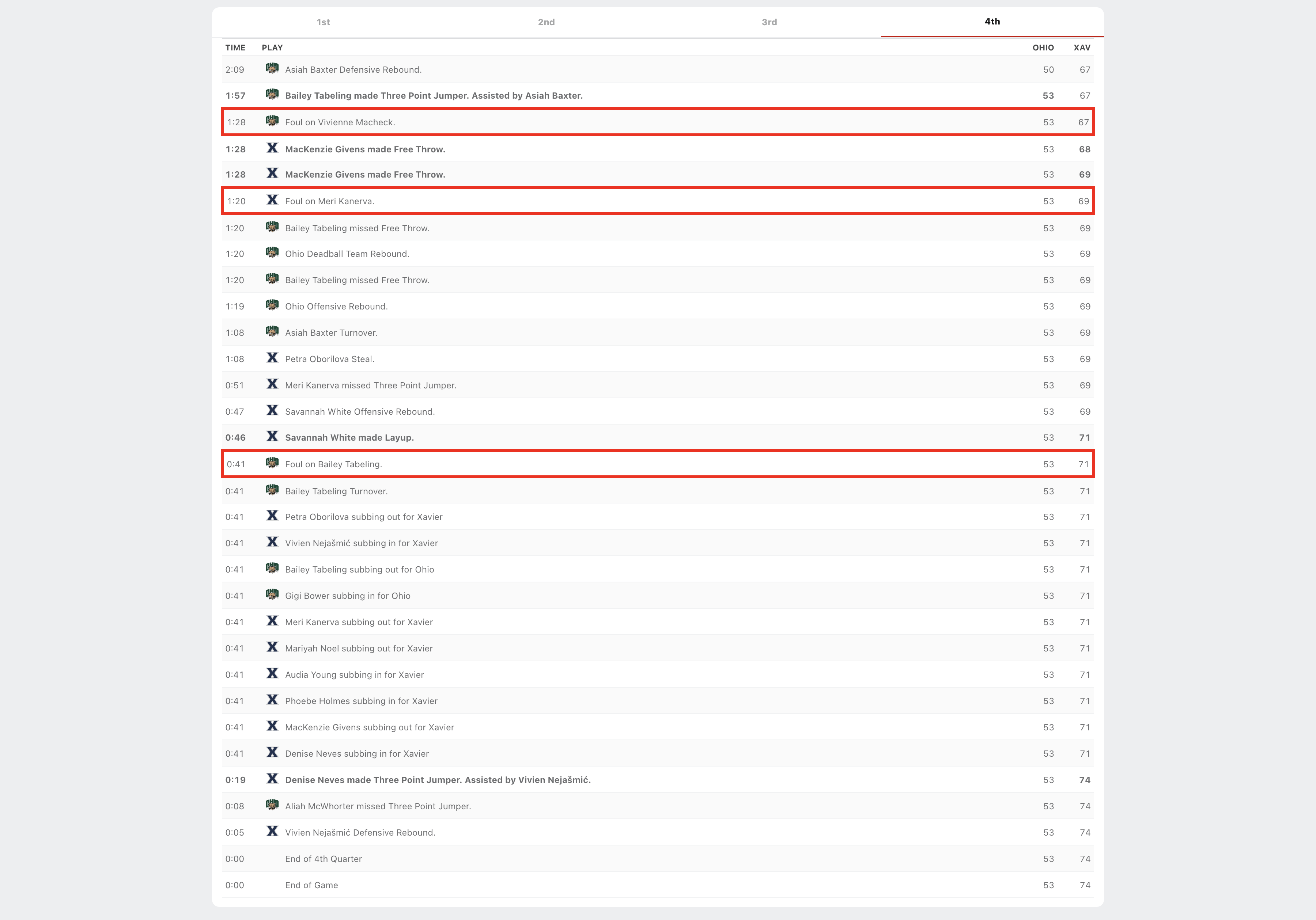Click the OHIO score column header
This screenshot has width=1316, height=920.
coord(1043,47)
